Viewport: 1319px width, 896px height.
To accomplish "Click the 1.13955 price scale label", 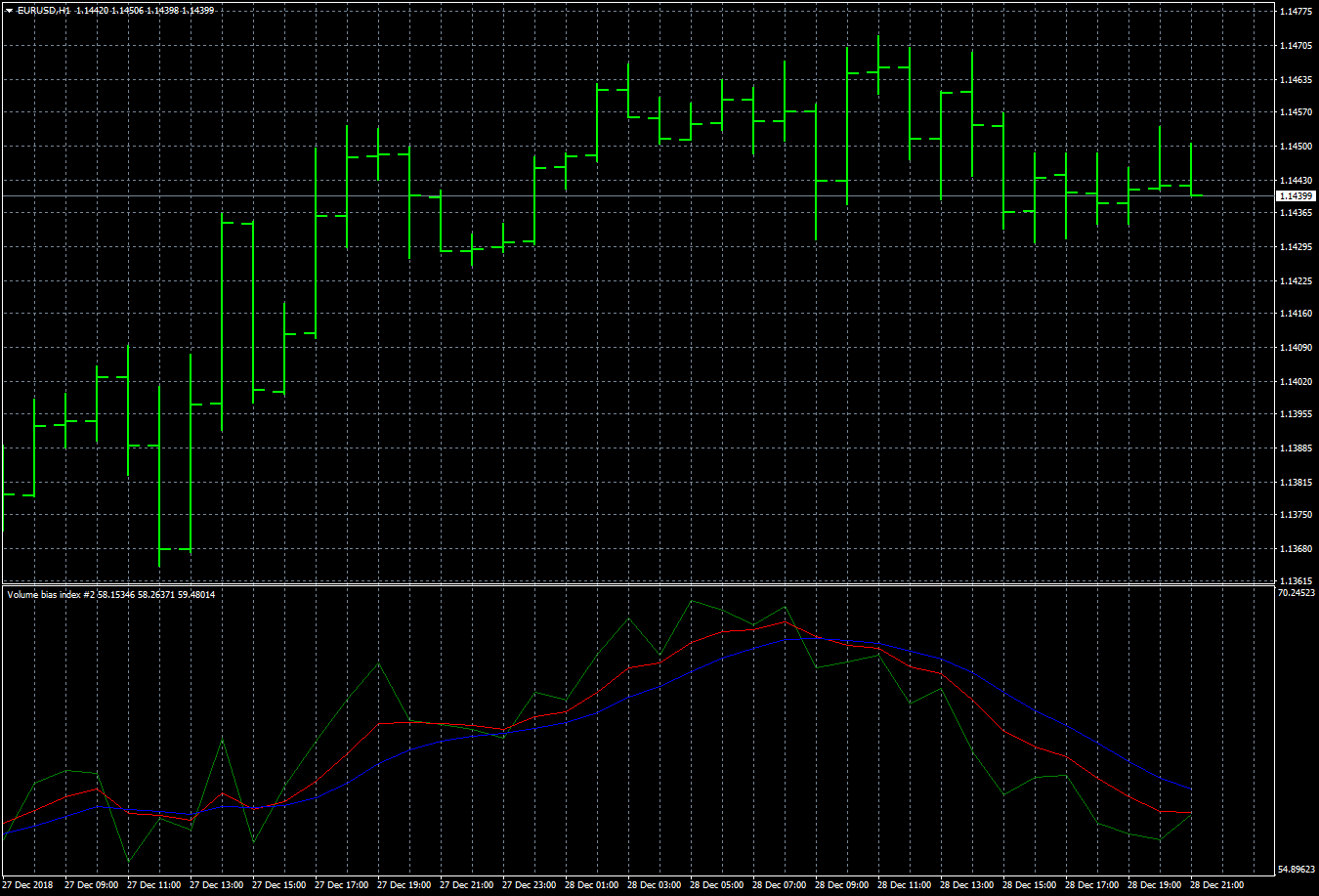I will (1295, 414).
